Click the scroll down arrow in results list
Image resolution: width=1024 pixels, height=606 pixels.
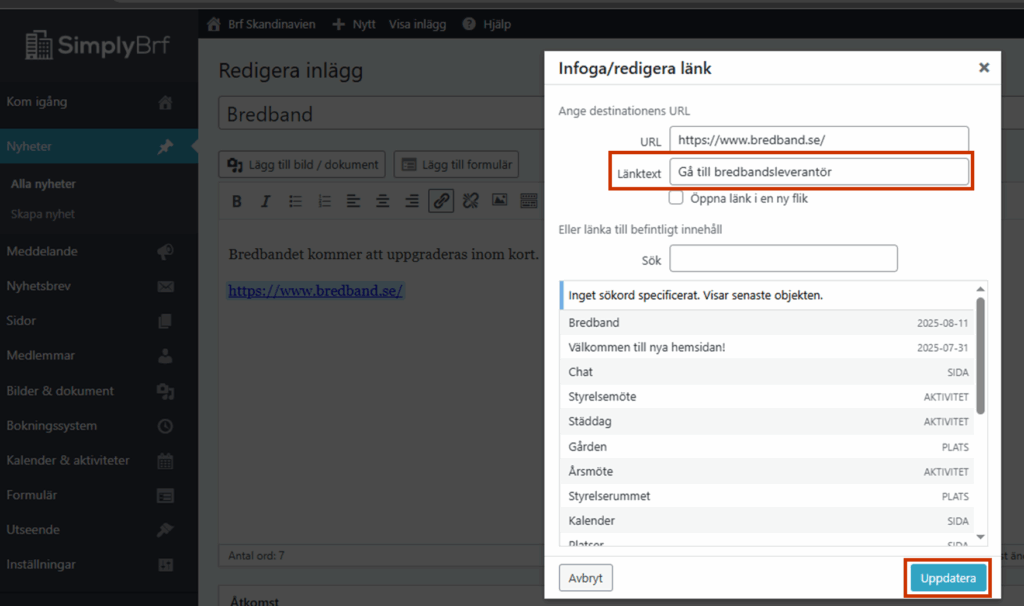[980, 537]
